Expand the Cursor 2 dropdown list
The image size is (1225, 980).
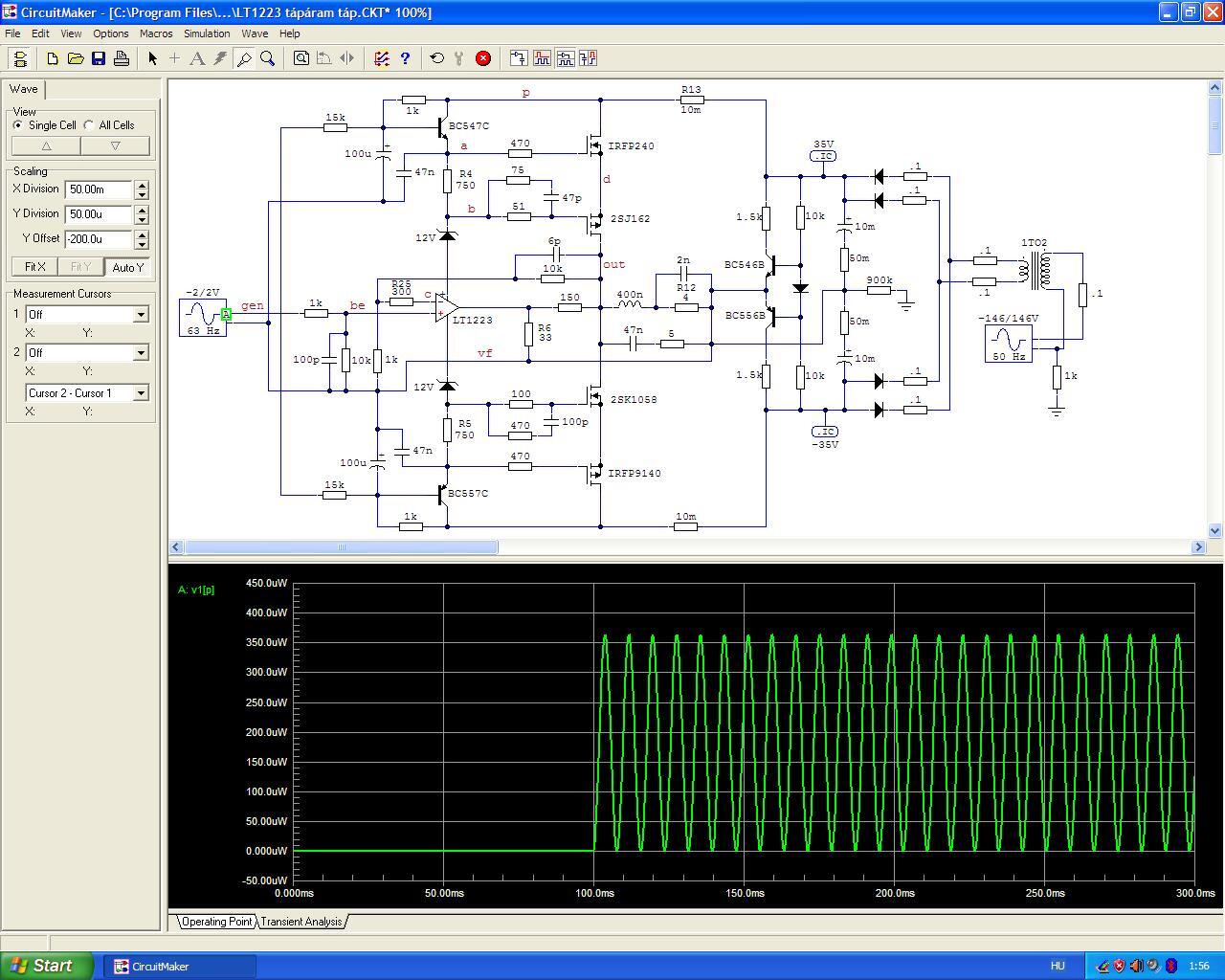(x=141, y=353)
